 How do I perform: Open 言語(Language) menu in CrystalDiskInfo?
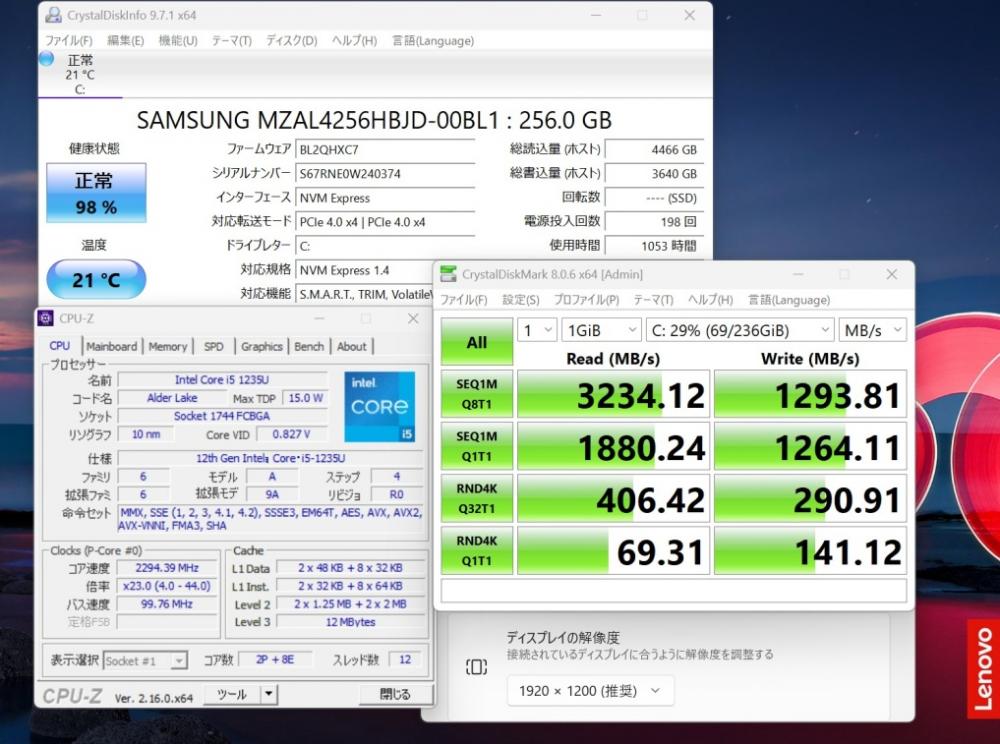(432, 41)
